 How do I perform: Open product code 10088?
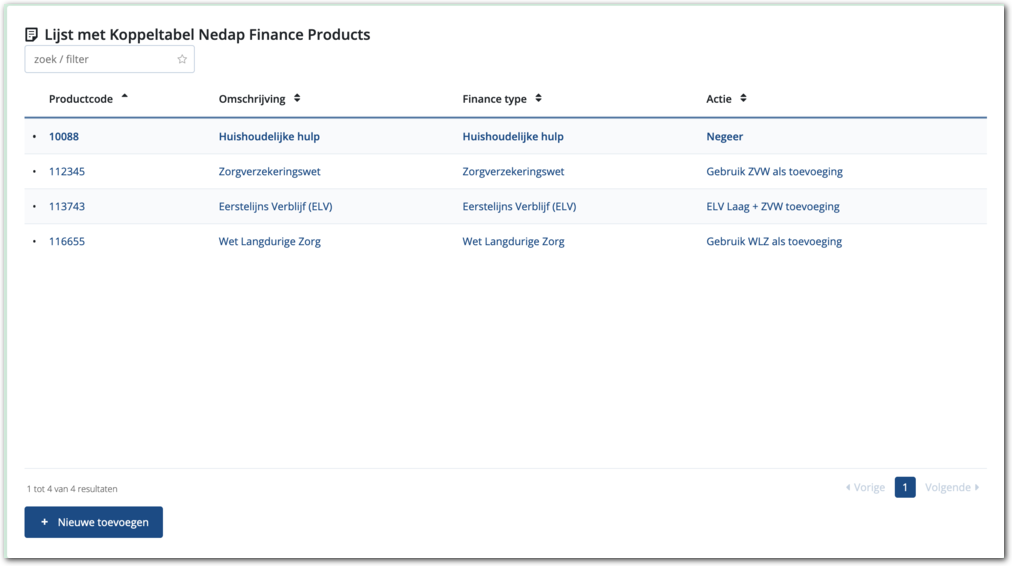[x=64, y=137]
